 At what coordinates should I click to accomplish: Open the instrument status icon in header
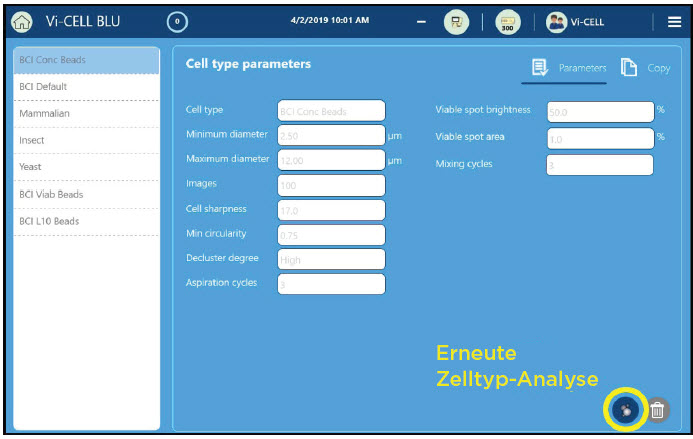[x=456, y=22]
